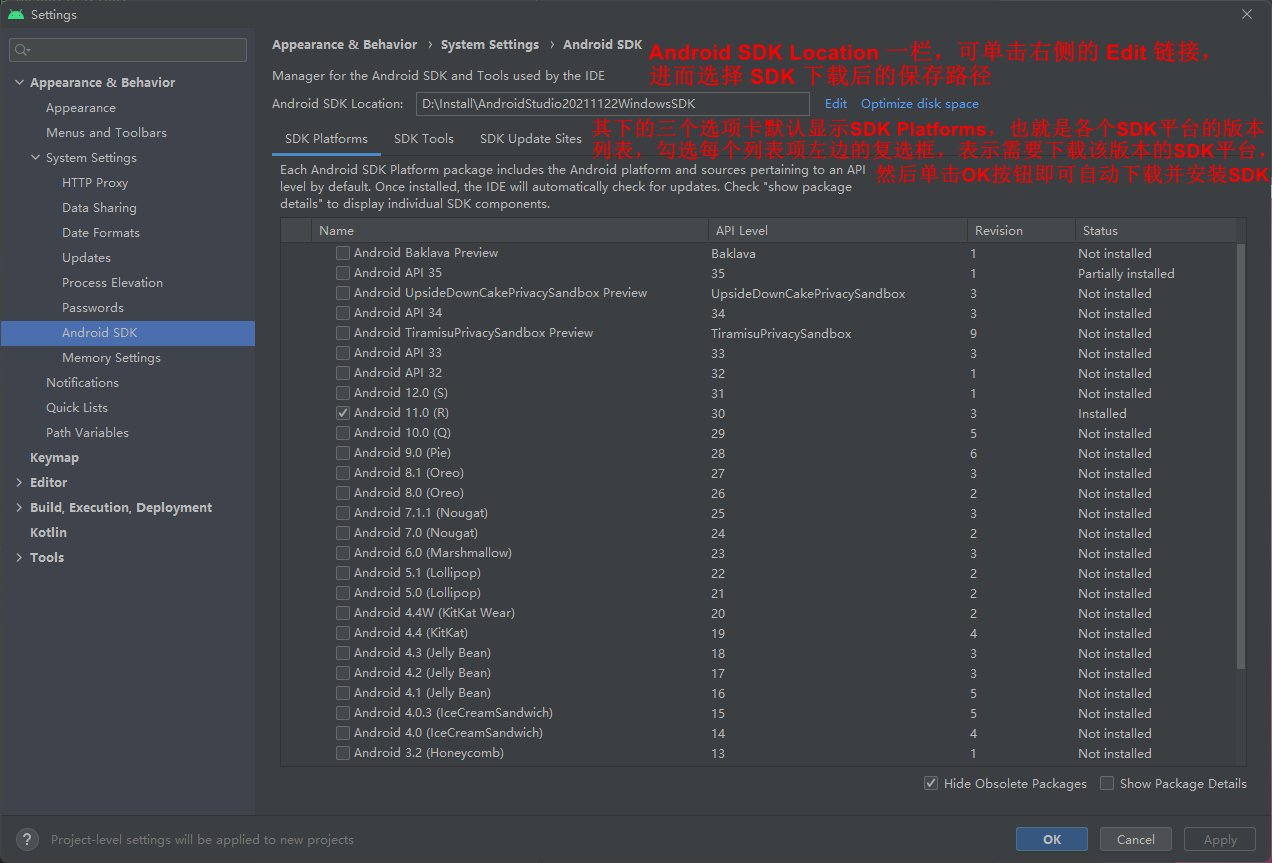This screenshot has height=863, width=1272.
Task: Expand the Editor section
Action: click(x=19, y=482)
